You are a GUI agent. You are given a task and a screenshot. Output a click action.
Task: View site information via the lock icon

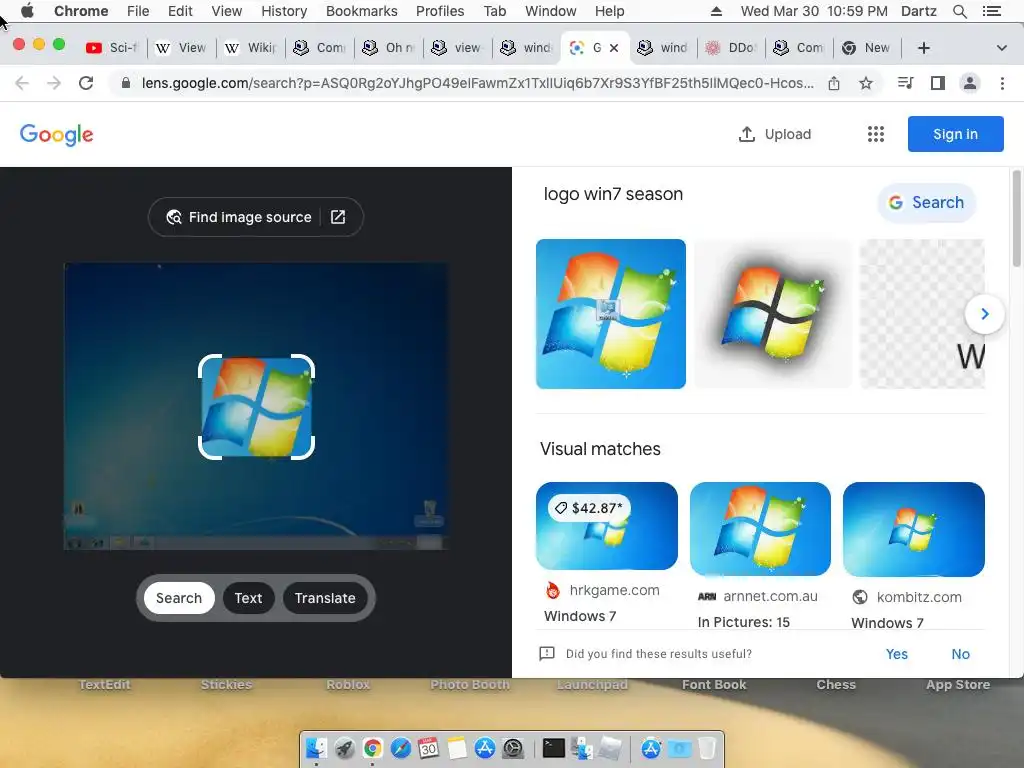coord(126,83)
